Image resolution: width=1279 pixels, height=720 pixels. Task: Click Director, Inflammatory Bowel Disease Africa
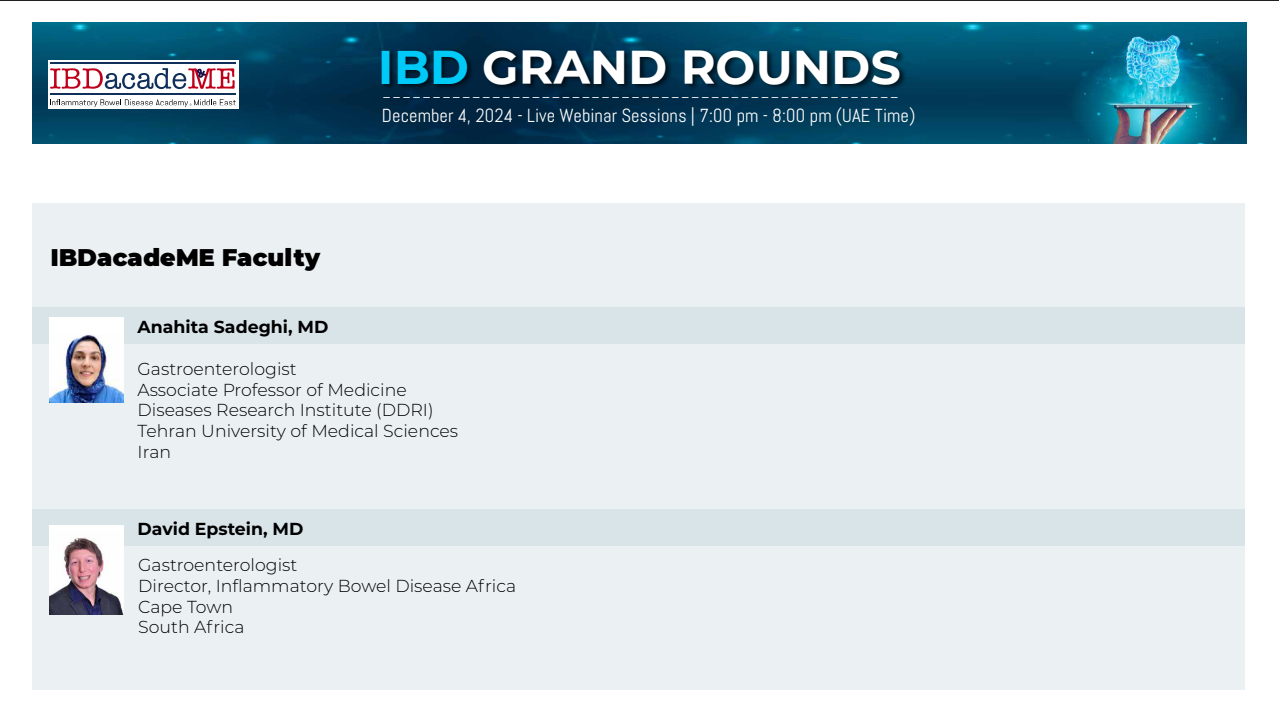[x=326, y=586]
